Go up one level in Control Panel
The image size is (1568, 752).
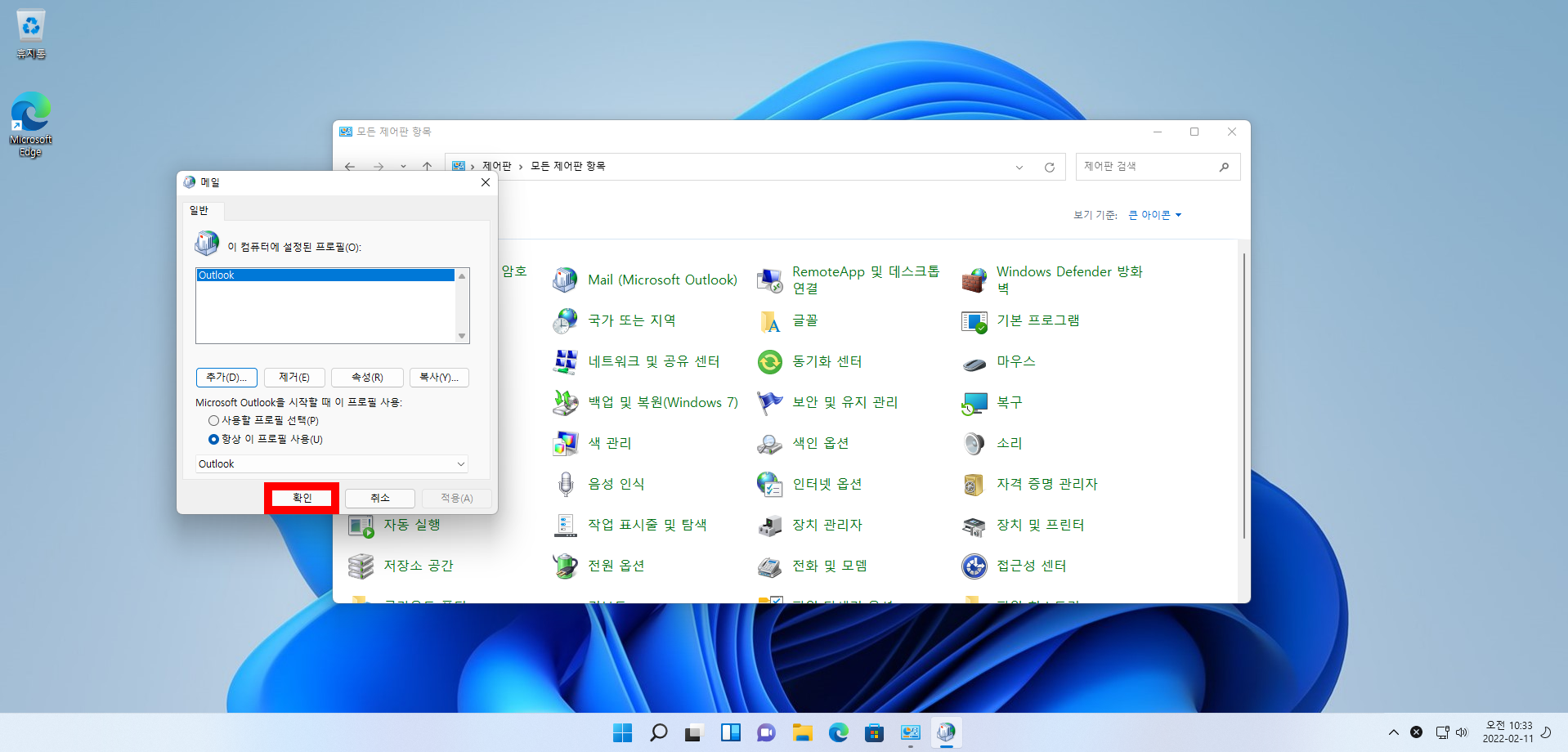tap(427, 167)
